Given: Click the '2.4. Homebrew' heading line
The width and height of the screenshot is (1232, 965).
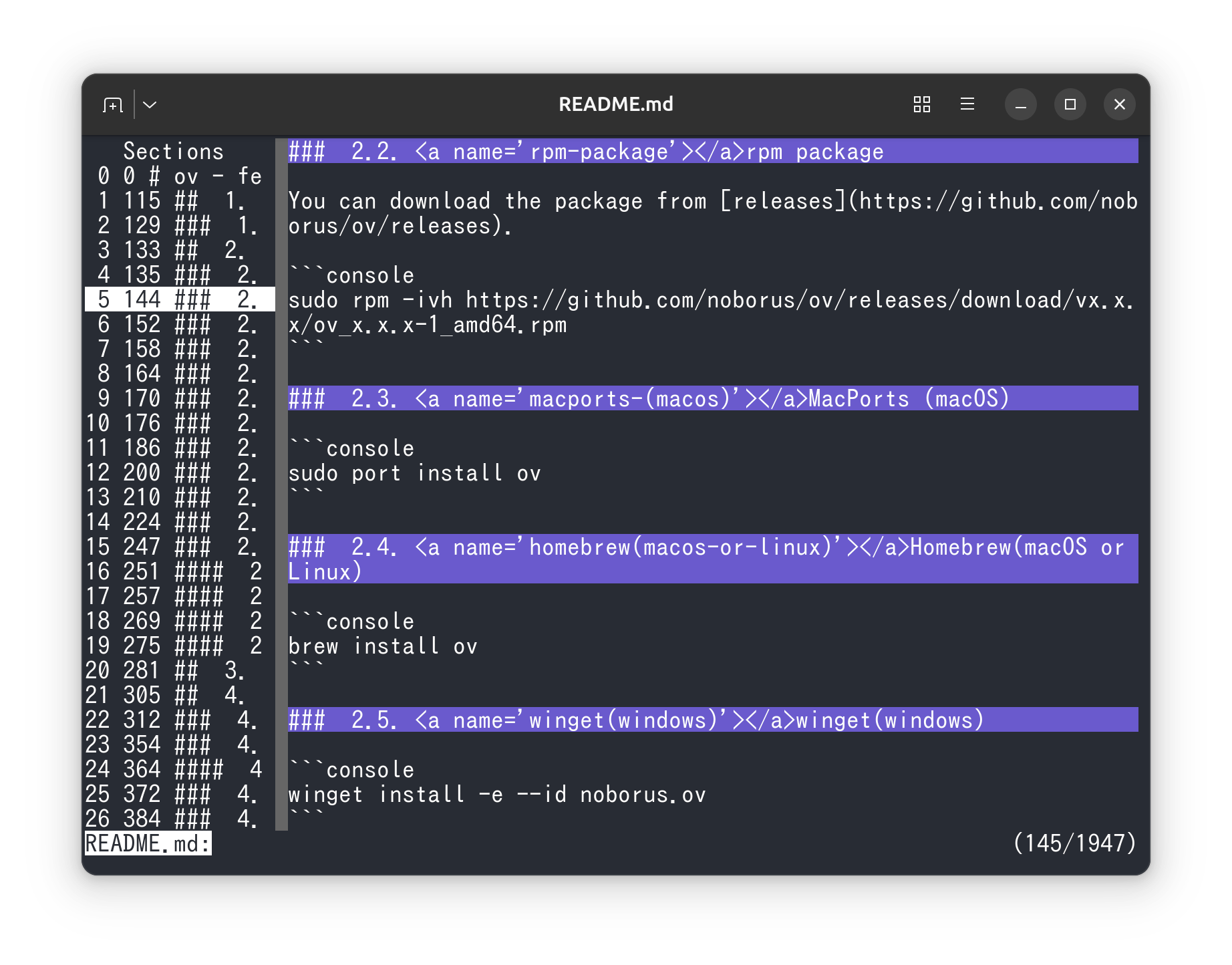Looking at the screenshot, I should tap(713, 559).
